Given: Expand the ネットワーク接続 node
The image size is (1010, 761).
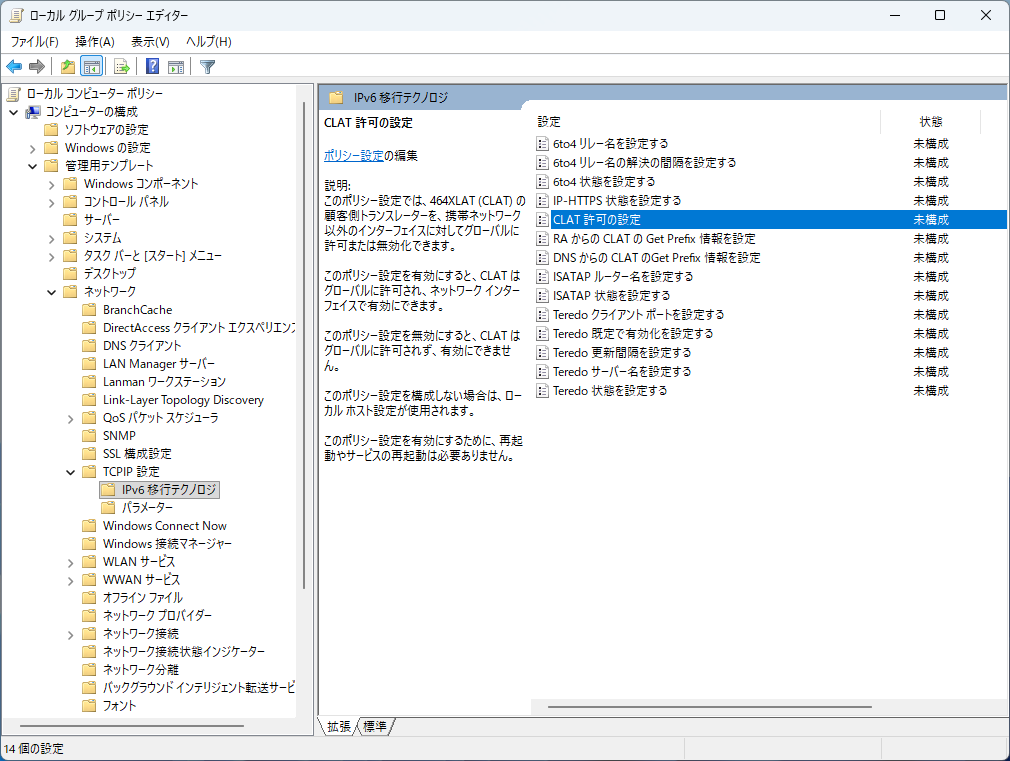Looking at the screenshot, I should 71,634.
